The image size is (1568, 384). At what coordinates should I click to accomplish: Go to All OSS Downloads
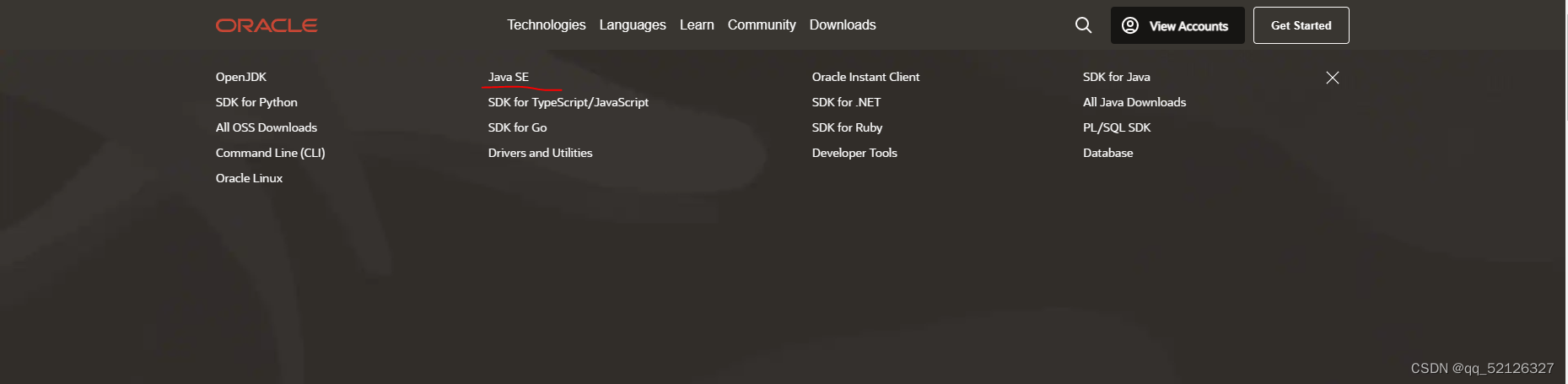point(267,127)
